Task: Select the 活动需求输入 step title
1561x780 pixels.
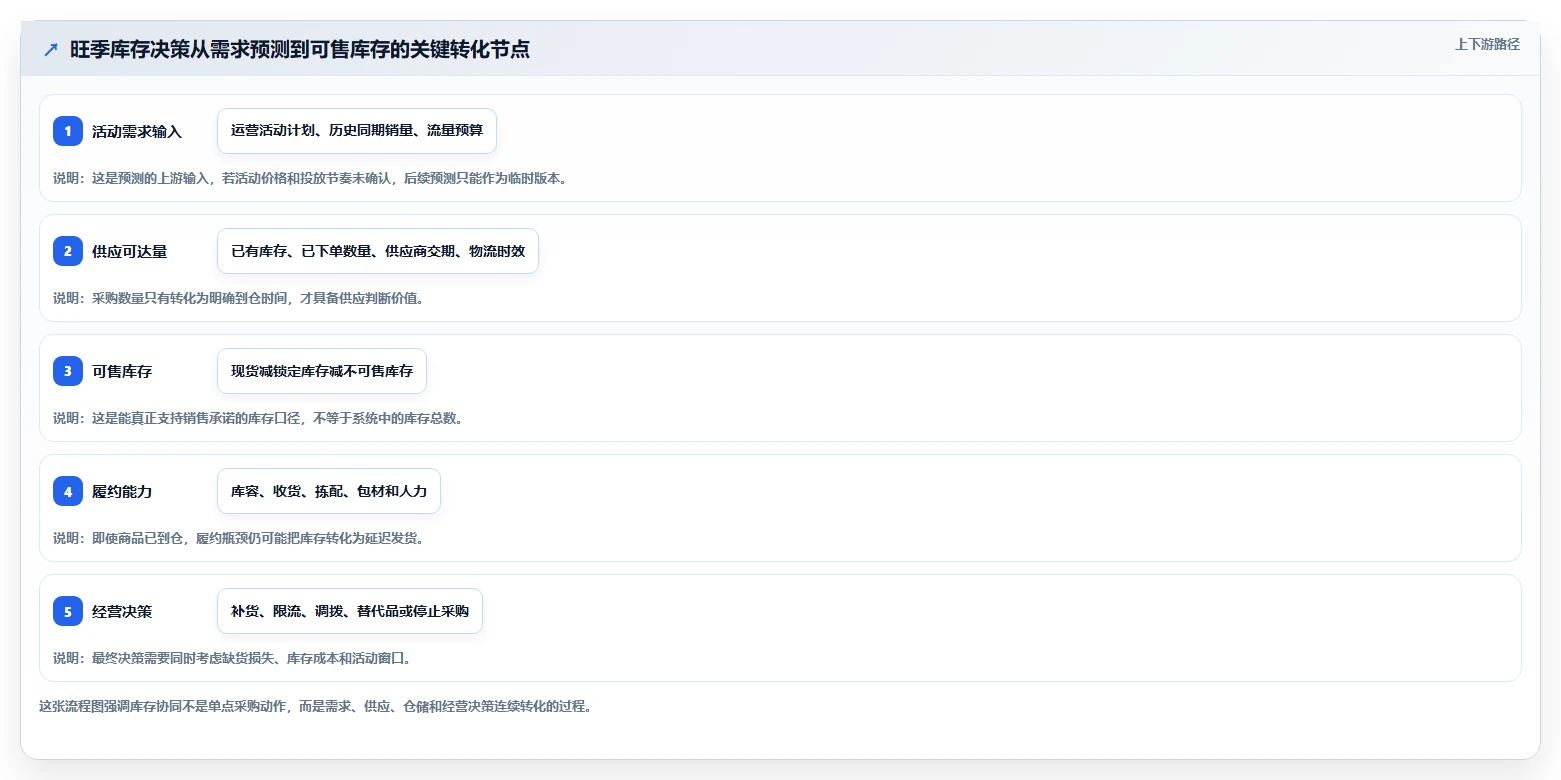Action: click(x=137, y=131)
